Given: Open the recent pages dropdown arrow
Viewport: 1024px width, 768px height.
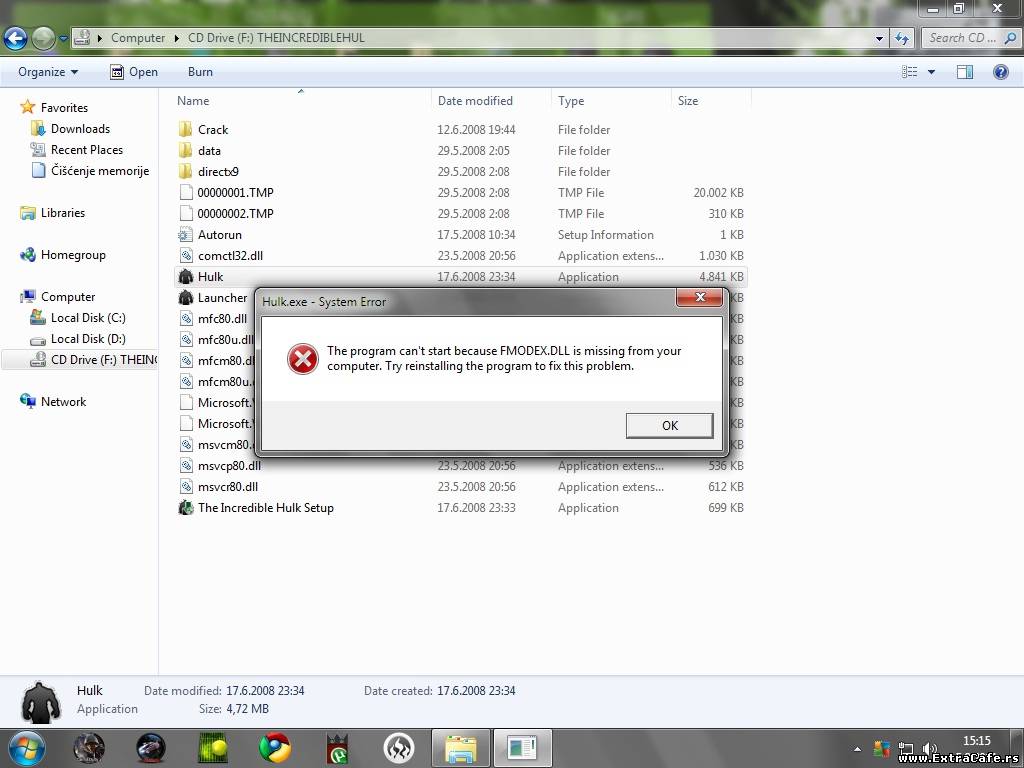Looking at the screenshot, I should pyautogui.click(x=63, y=39).
